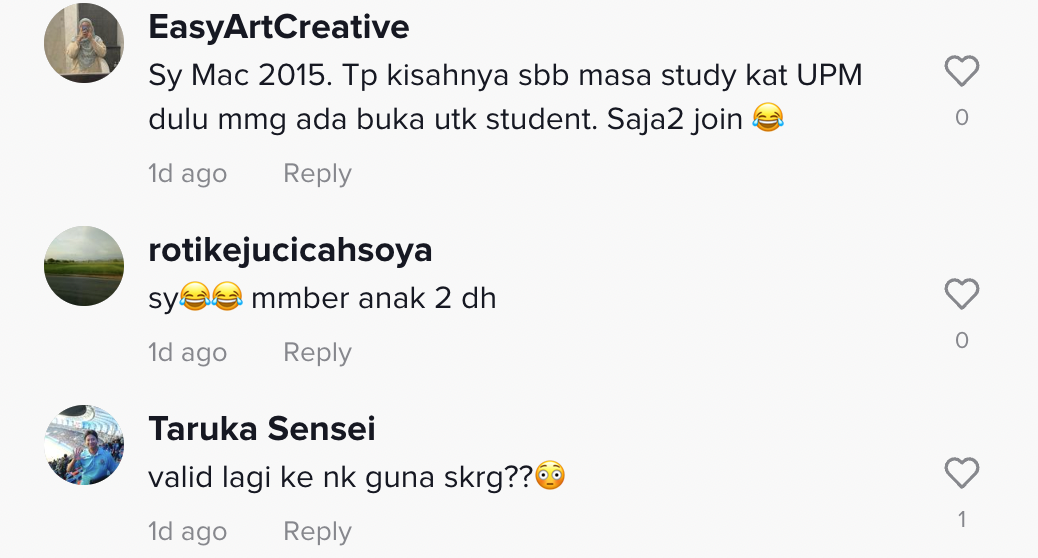Select the comment 'valid lagi ke nk guna skrg??'
Viewport: 1038px width, 558px height.
[356, 477]
